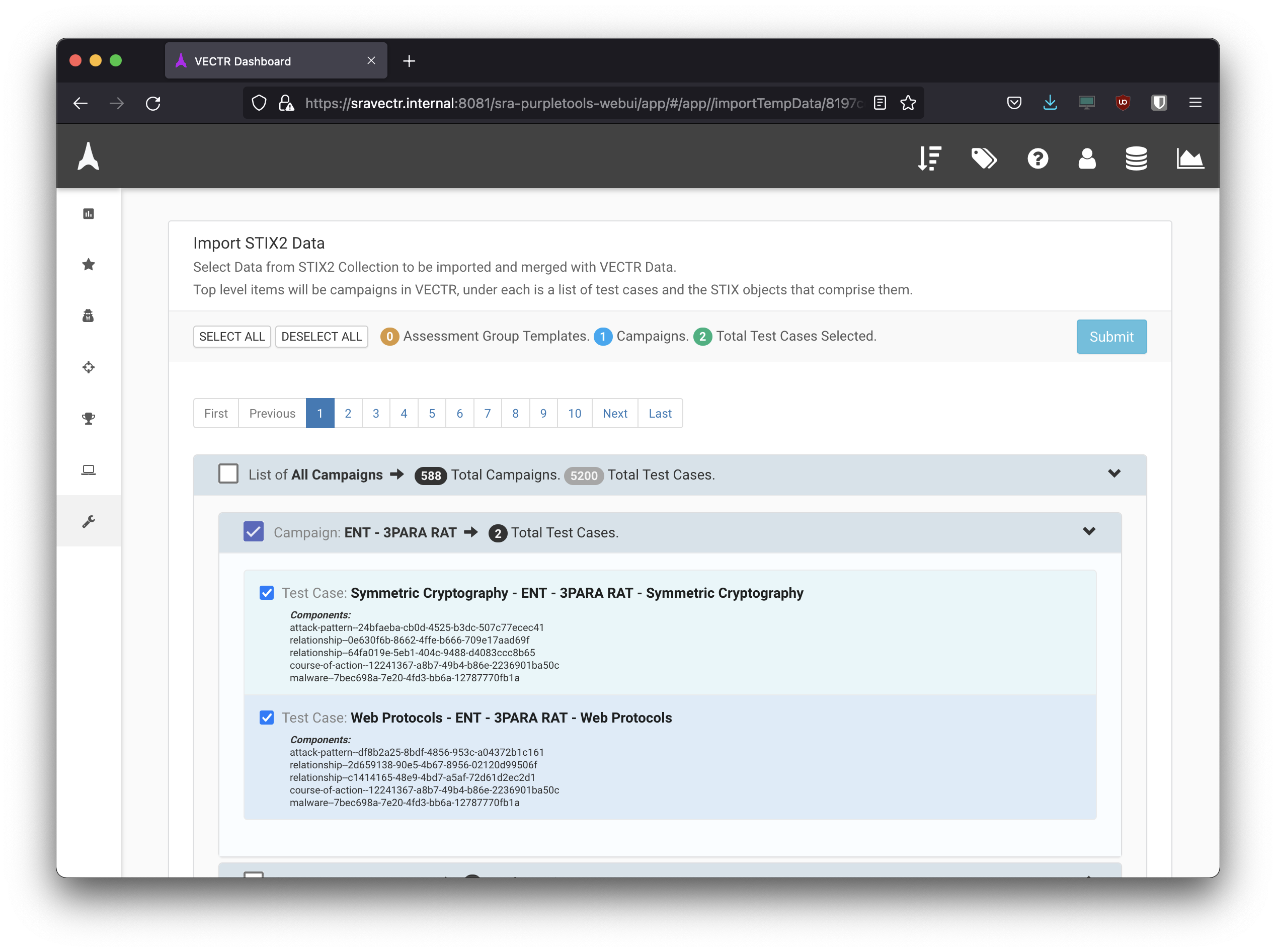Open the help question mark icon
Viewport: 1276px width, 952px height.
click(1038, 158)
